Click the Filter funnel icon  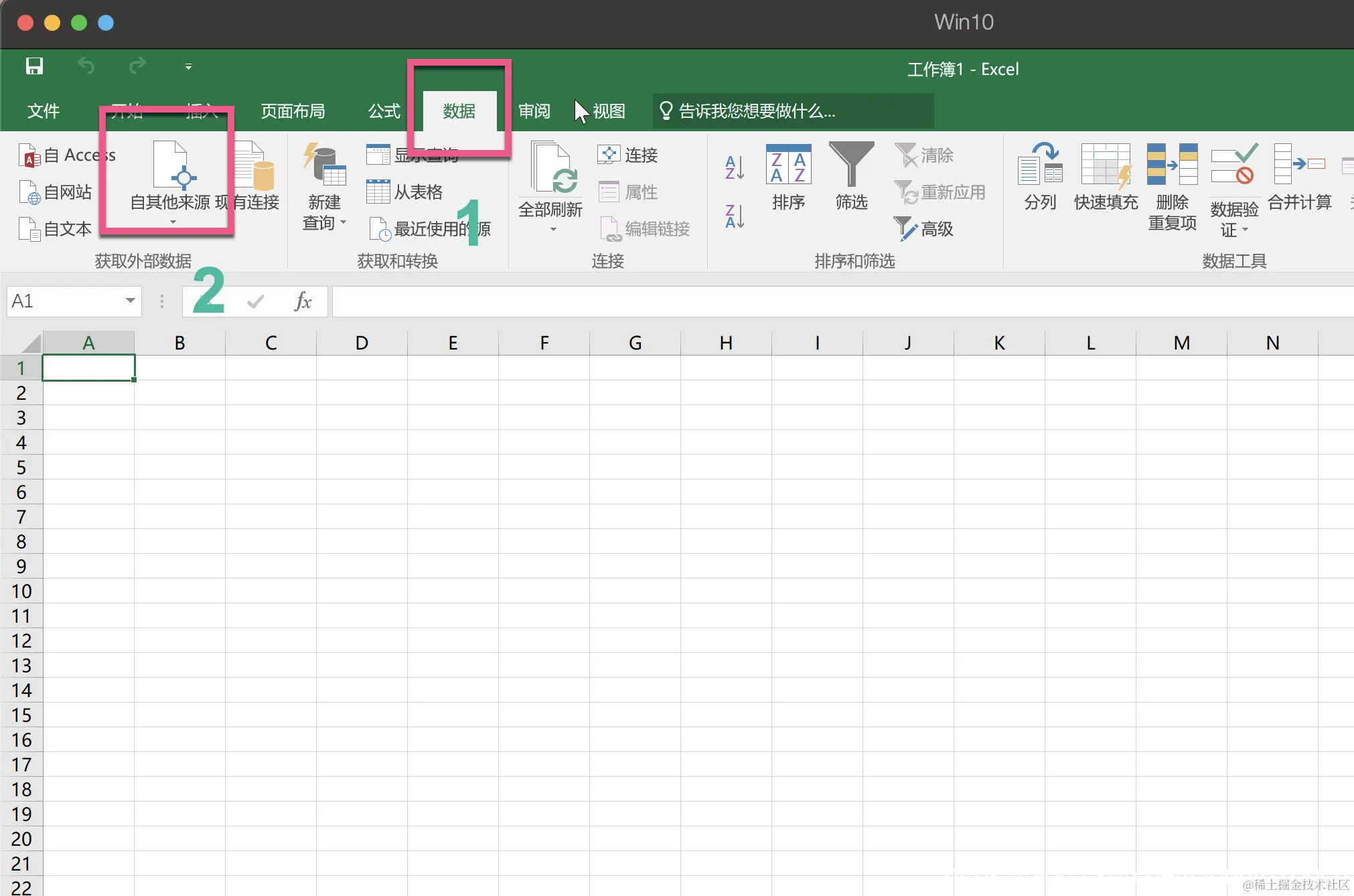coord(851,164)
